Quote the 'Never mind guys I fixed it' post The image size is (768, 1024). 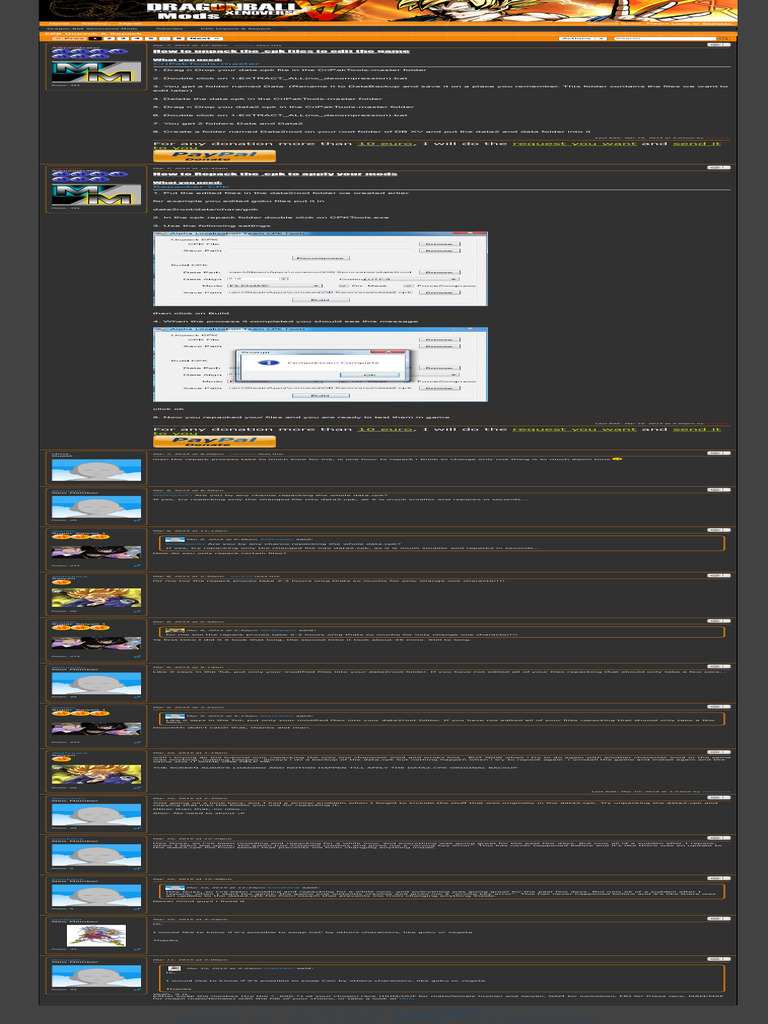tap(718, 878)
